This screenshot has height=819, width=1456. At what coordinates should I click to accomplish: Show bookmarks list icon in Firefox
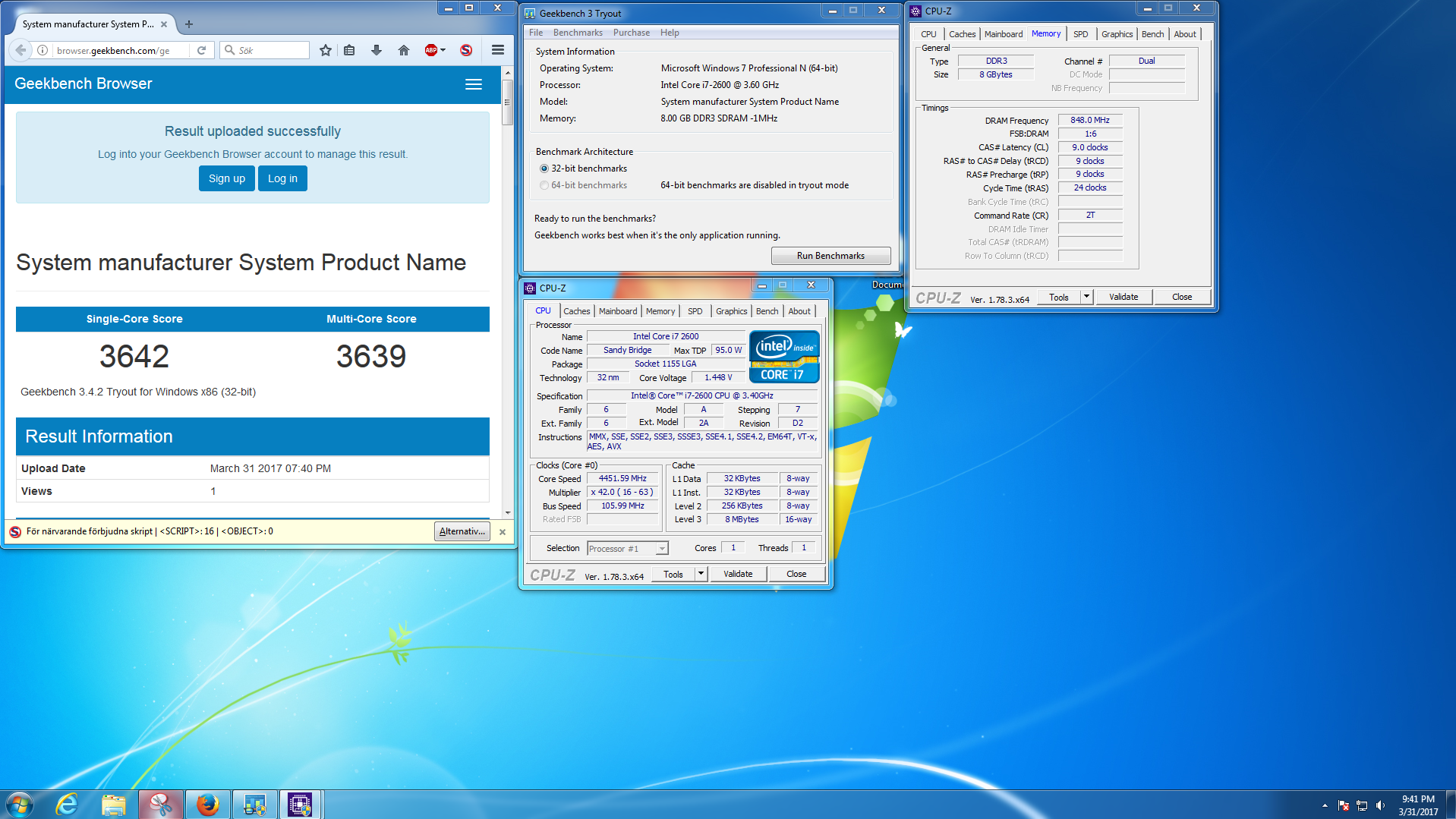tap(349, 50)
